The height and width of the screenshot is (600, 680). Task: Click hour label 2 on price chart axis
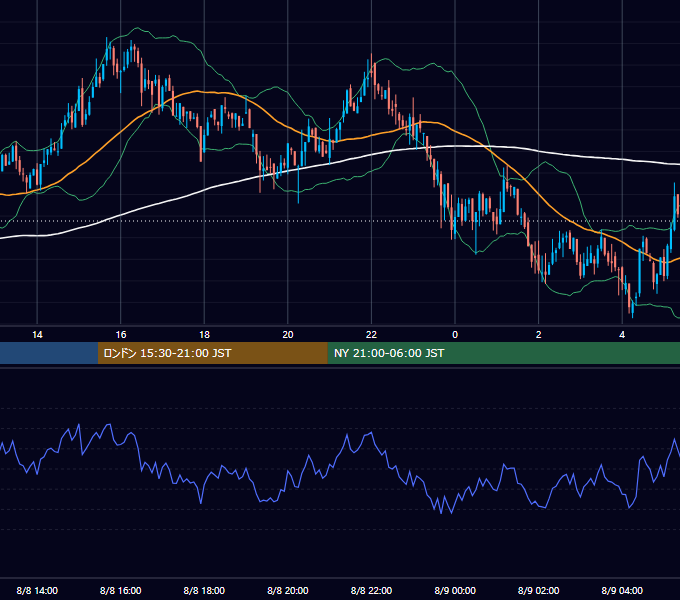point(539,335)
